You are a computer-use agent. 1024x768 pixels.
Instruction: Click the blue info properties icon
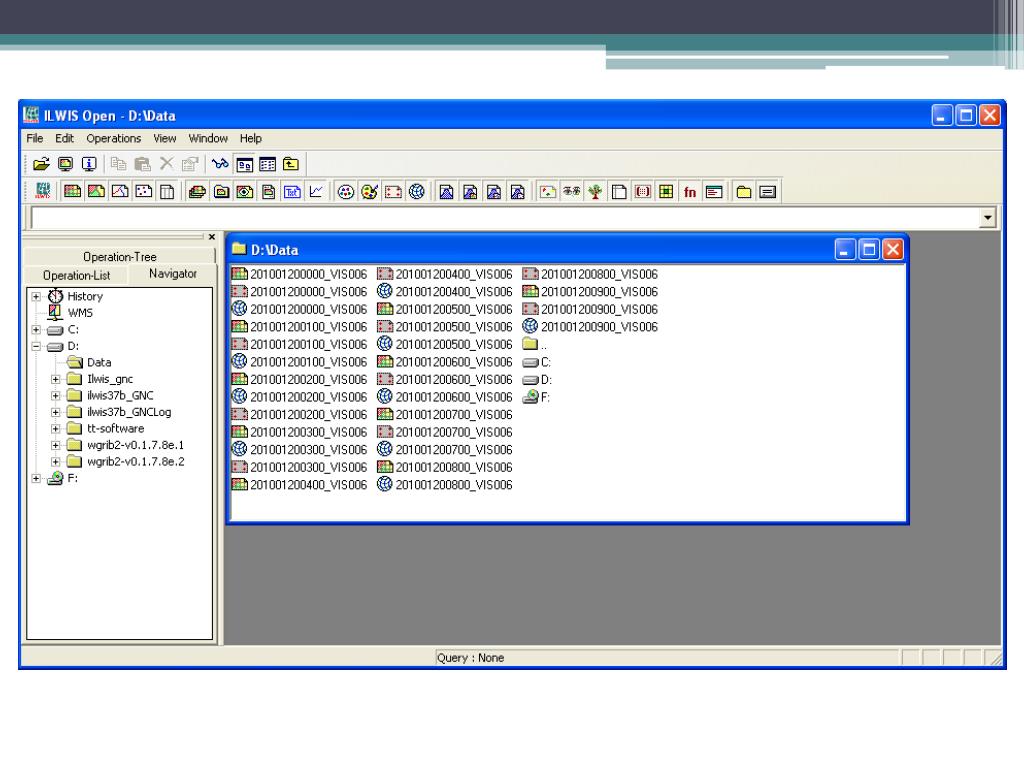[89, 164]
